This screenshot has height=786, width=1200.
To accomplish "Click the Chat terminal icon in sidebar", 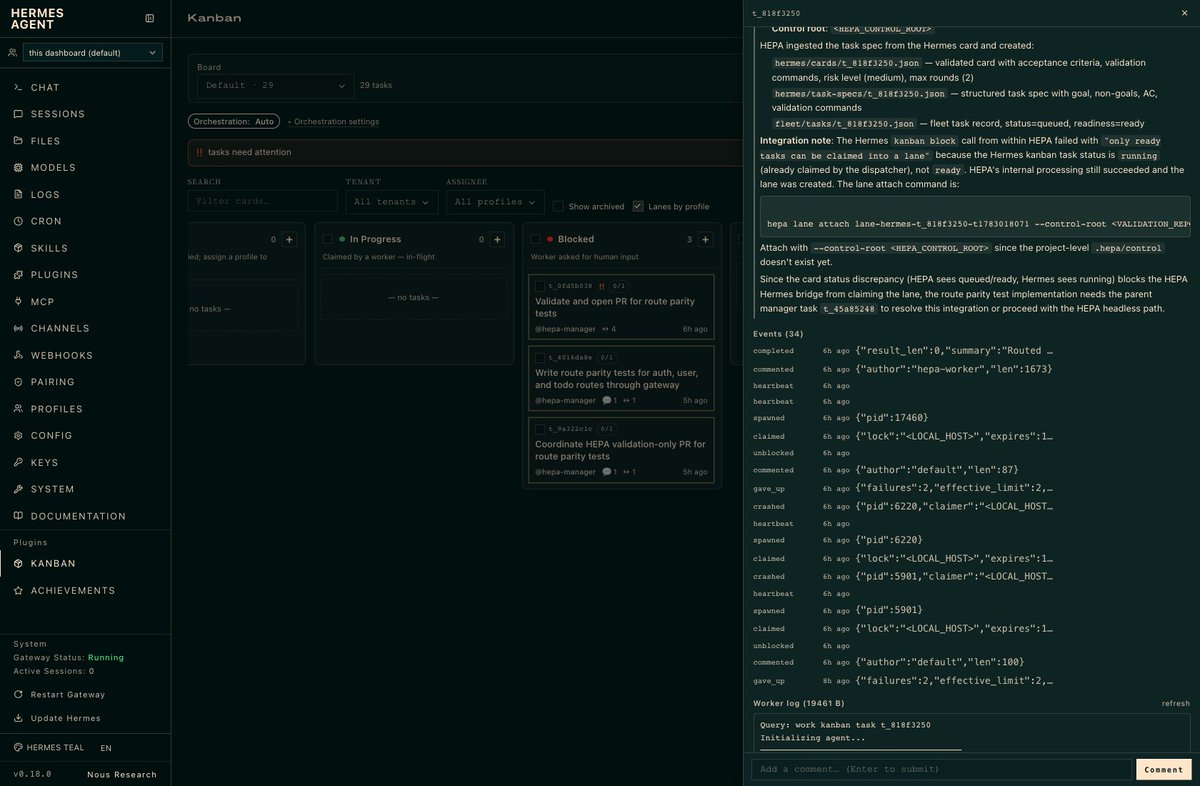I will [x=19, y=88].
